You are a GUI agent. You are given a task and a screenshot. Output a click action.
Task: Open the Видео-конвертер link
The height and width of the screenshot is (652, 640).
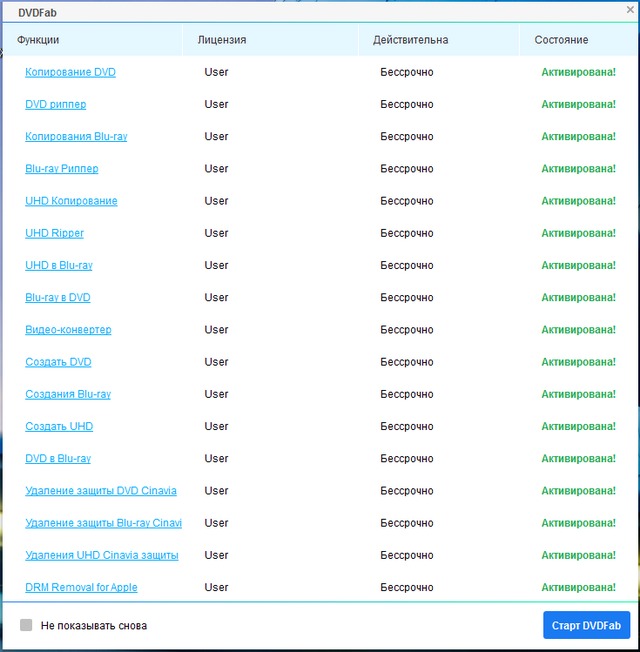[x=68, y=330]
